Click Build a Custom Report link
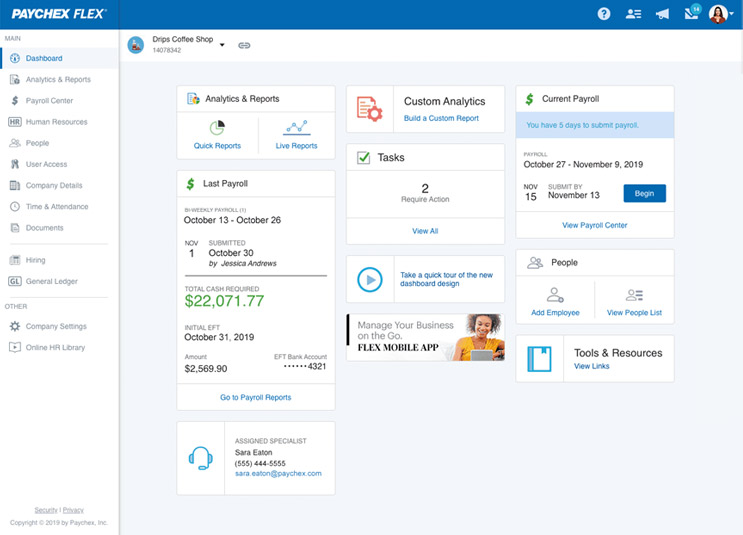The image size is (743, 535). coord(441,118)
